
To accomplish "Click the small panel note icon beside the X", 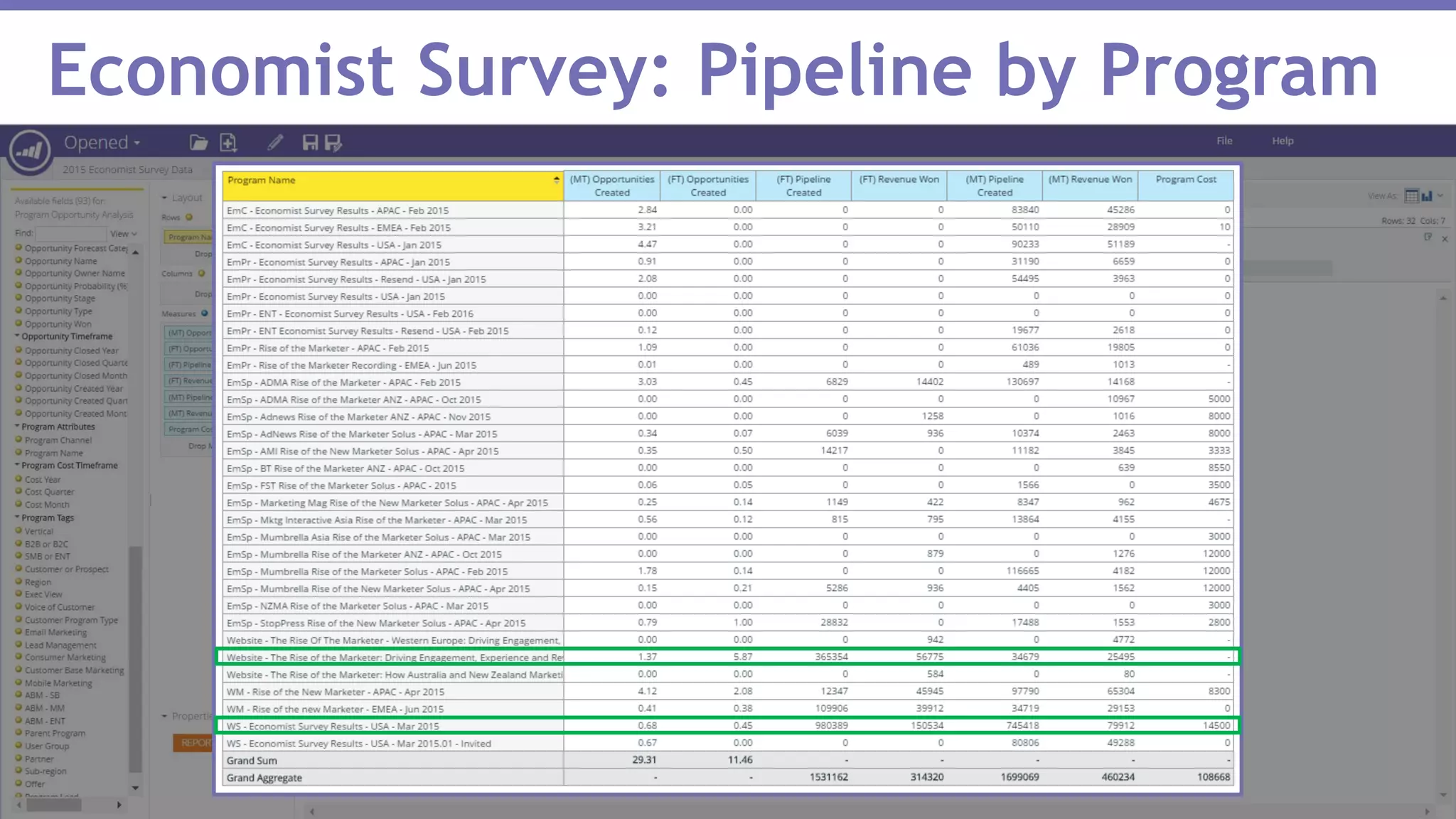I will 1428,237.
